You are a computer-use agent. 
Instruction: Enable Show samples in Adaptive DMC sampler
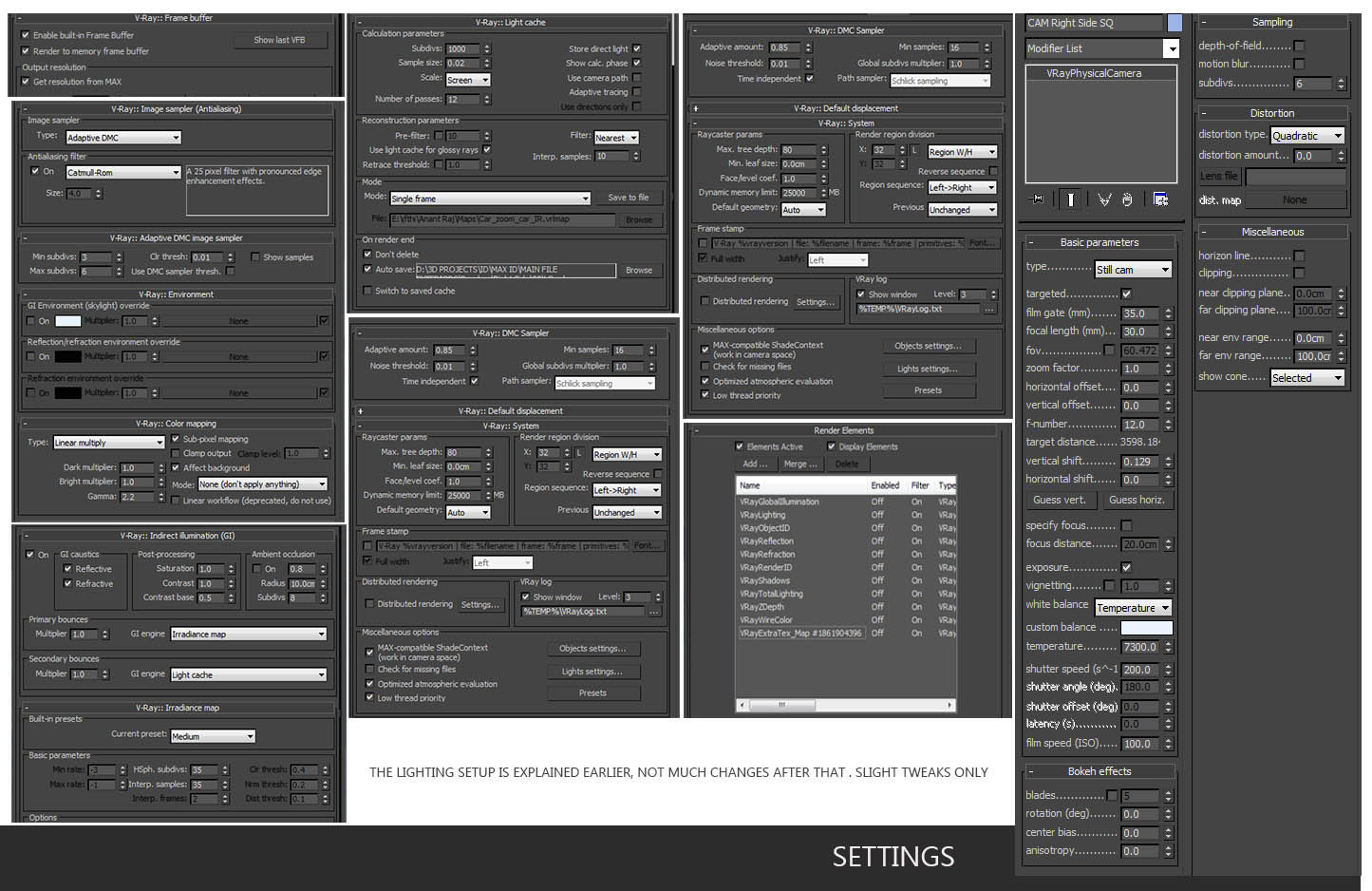[x=255, y=257]
